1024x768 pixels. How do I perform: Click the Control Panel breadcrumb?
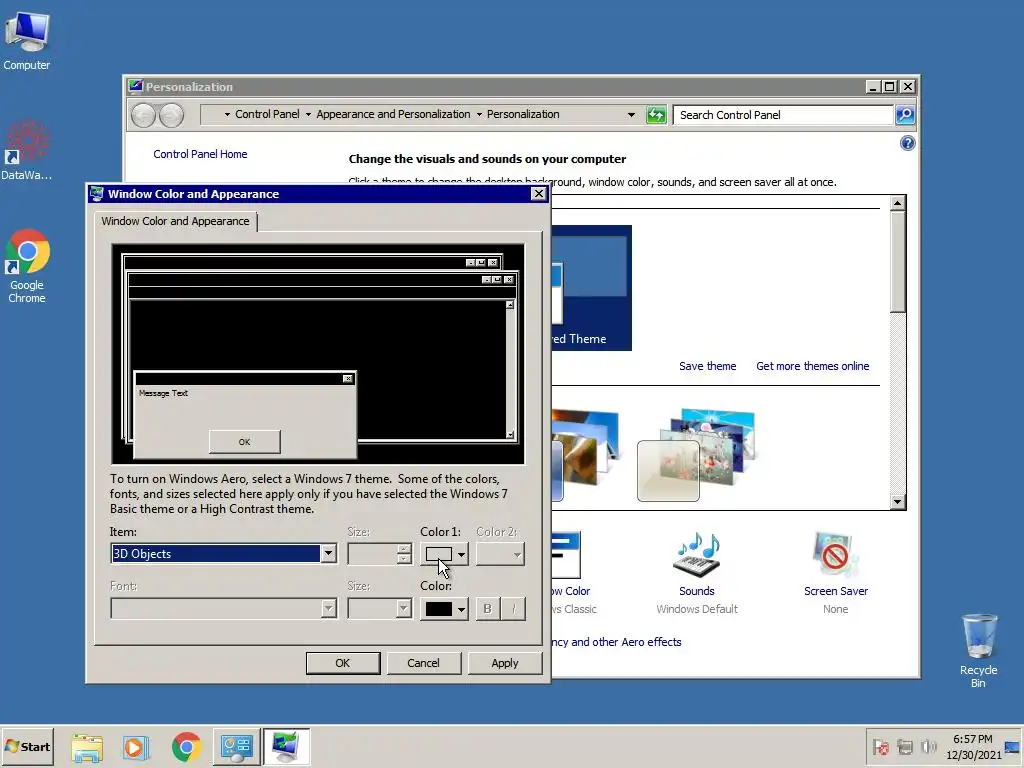click(x=267, y=114)
